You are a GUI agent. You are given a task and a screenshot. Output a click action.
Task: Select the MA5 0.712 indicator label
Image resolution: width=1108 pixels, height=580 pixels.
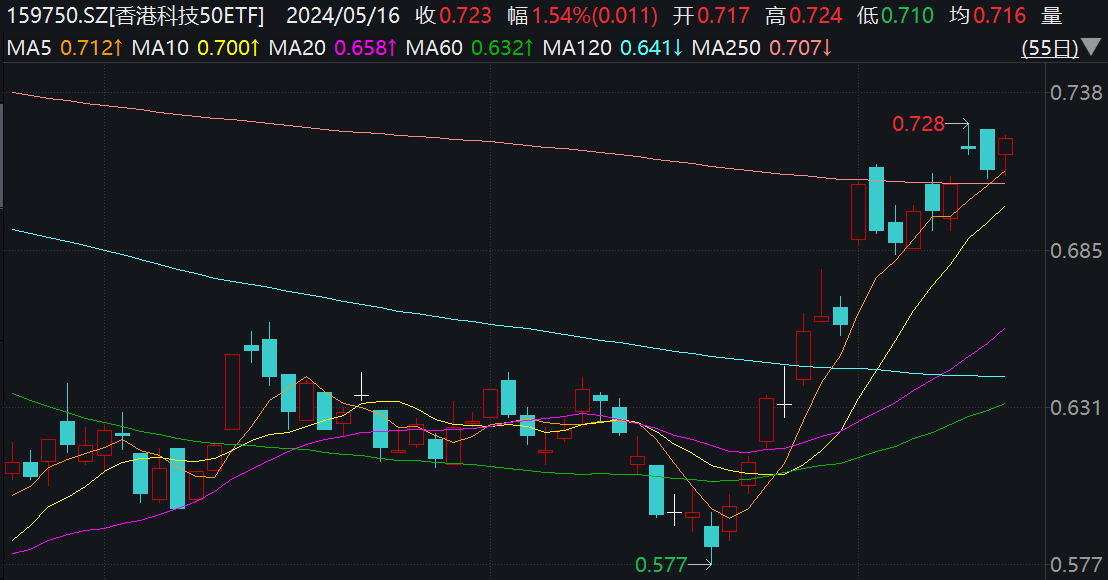(x=64, y=48)
